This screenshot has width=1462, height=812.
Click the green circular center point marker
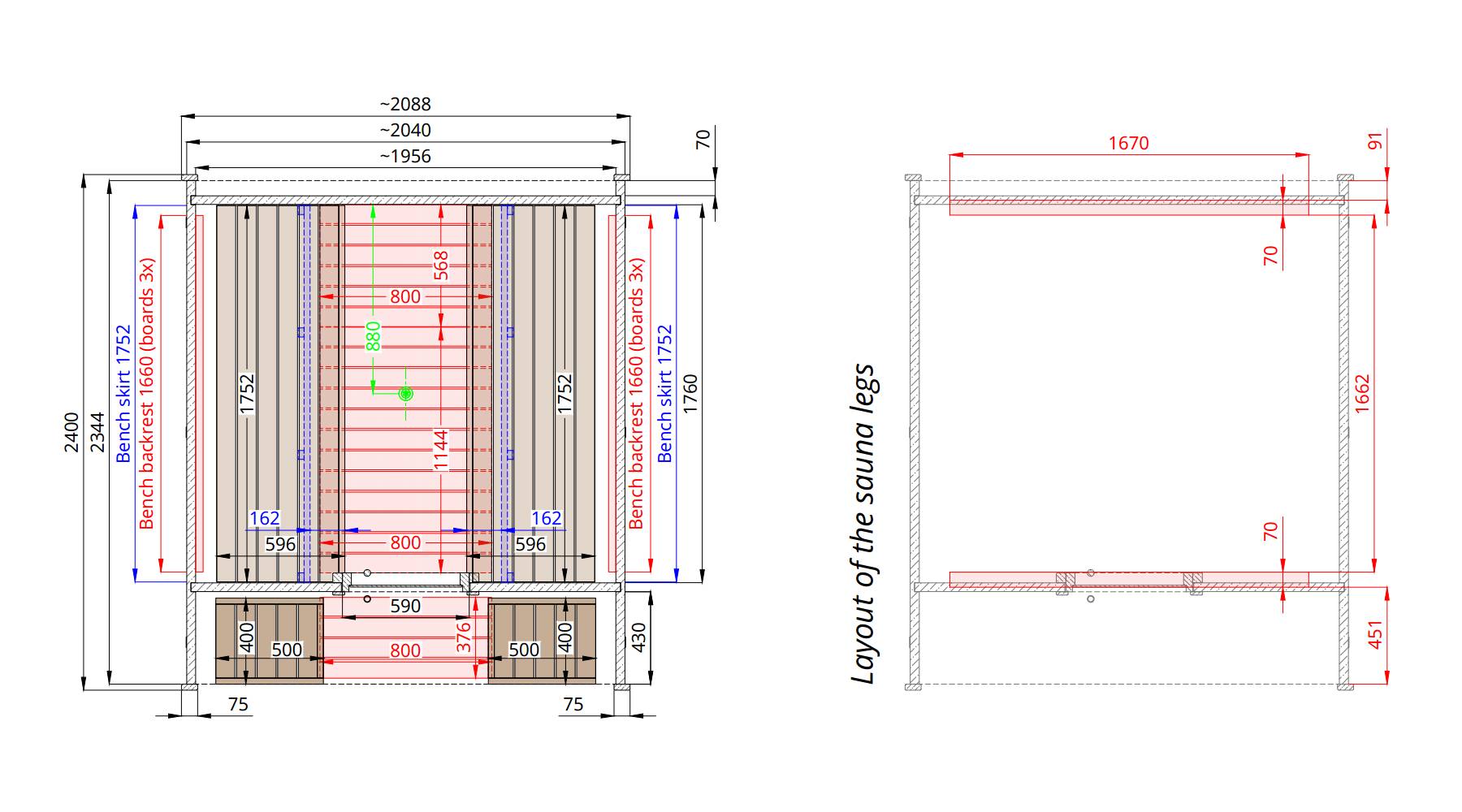pos(406,394)
